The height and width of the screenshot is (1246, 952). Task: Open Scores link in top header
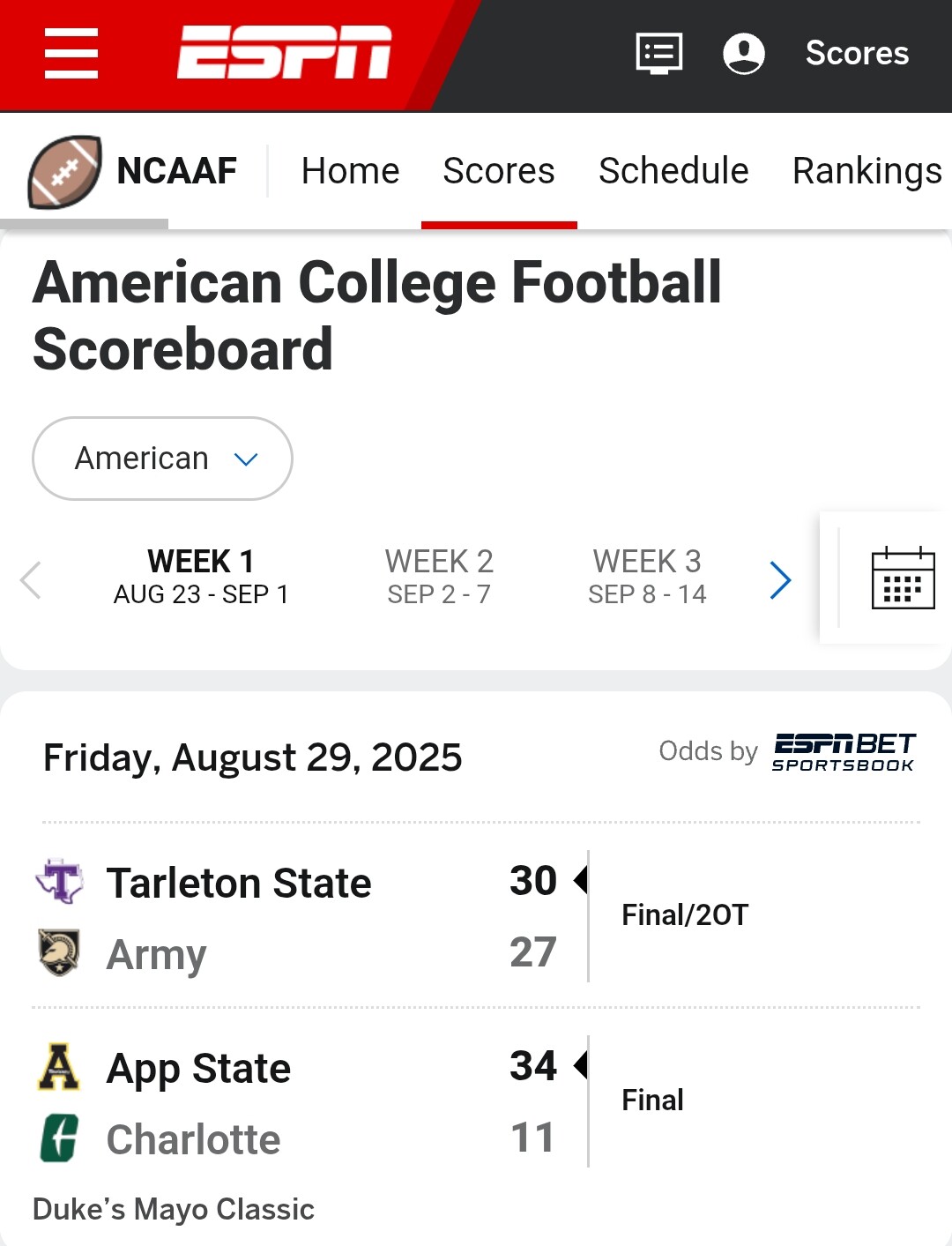pos(857,53)
